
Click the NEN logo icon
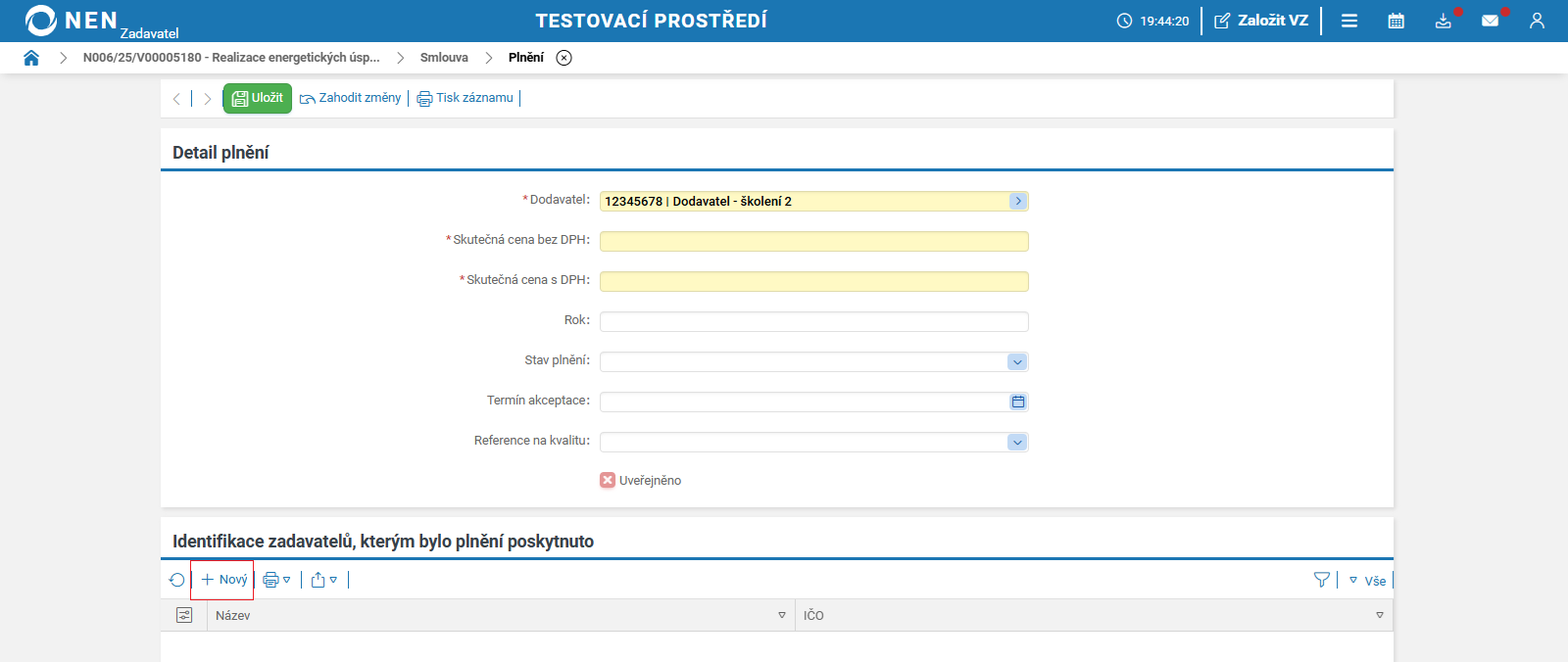pos(41,21)
